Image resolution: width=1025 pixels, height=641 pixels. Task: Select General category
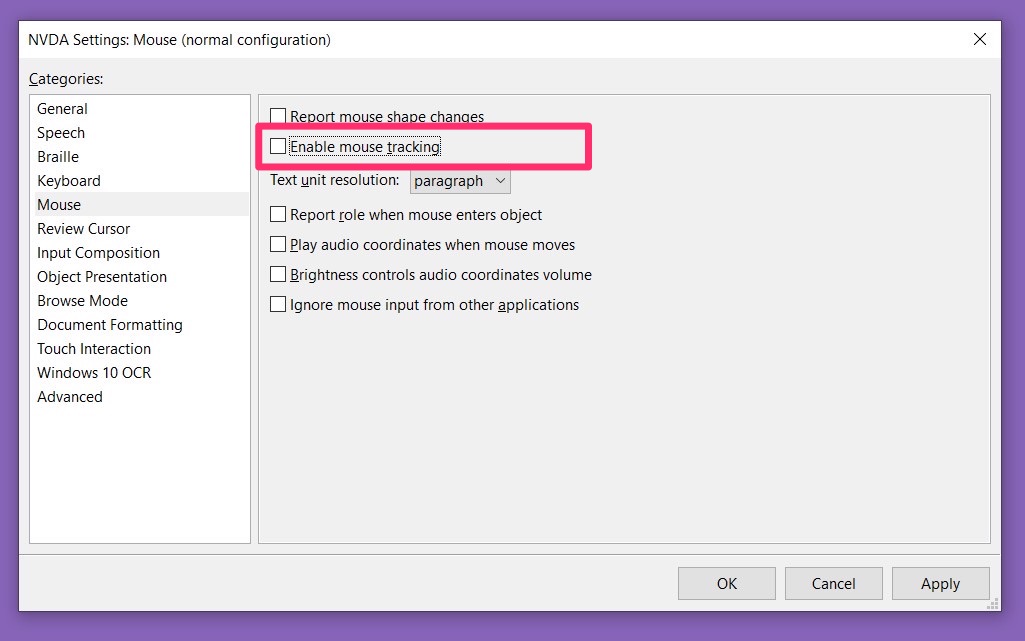point(62,109)
